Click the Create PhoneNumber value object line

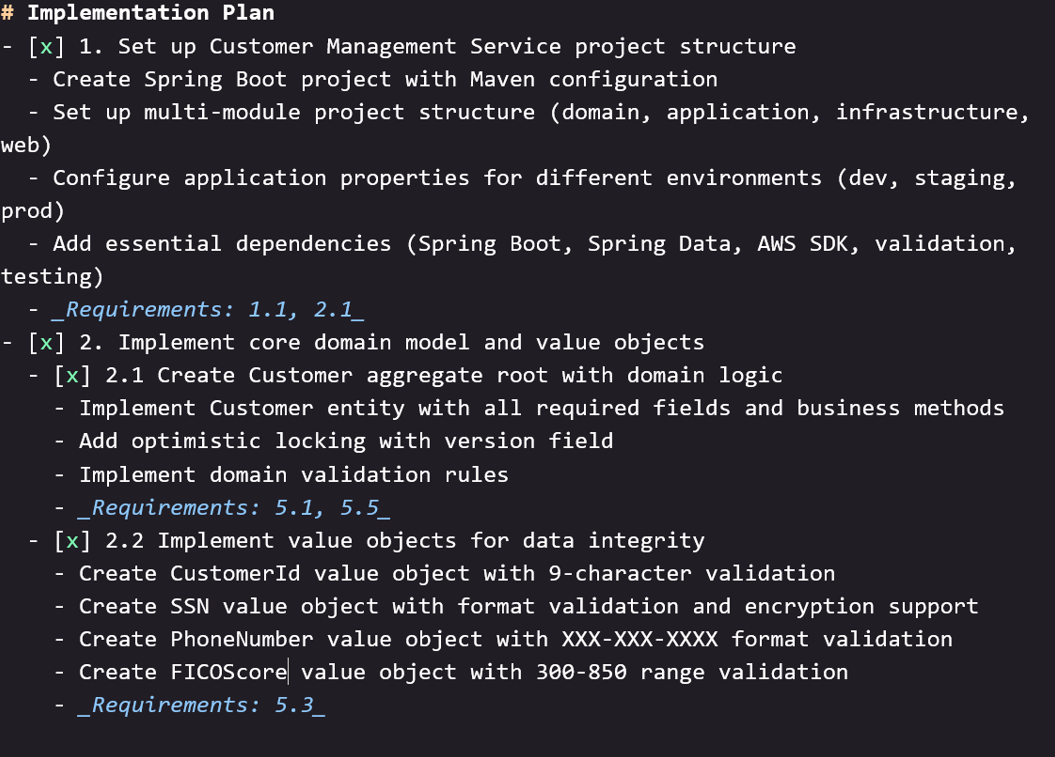pos(515,639)
